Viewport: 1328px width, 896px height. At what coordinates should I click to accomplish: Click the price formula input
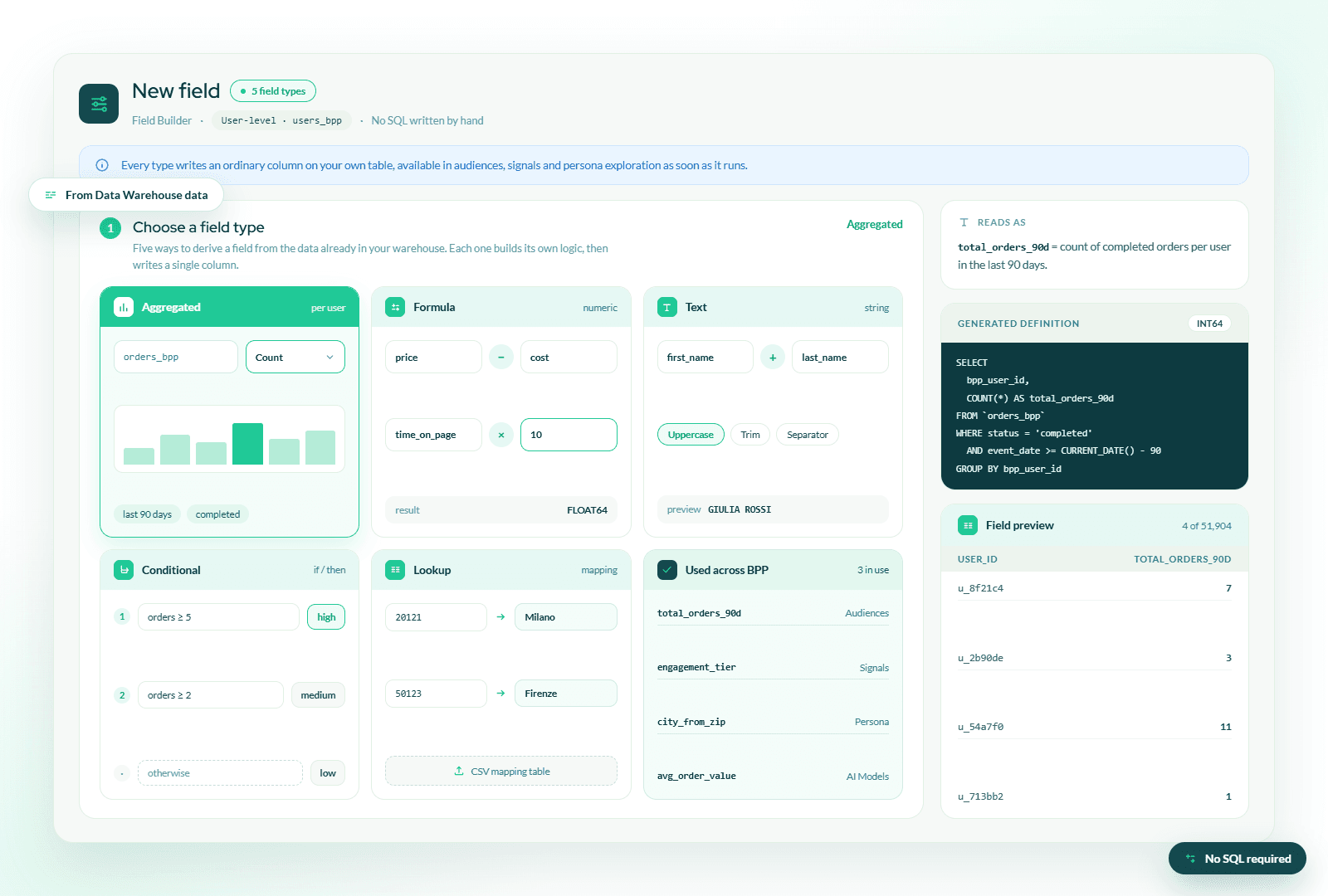[x=433, y=358]
